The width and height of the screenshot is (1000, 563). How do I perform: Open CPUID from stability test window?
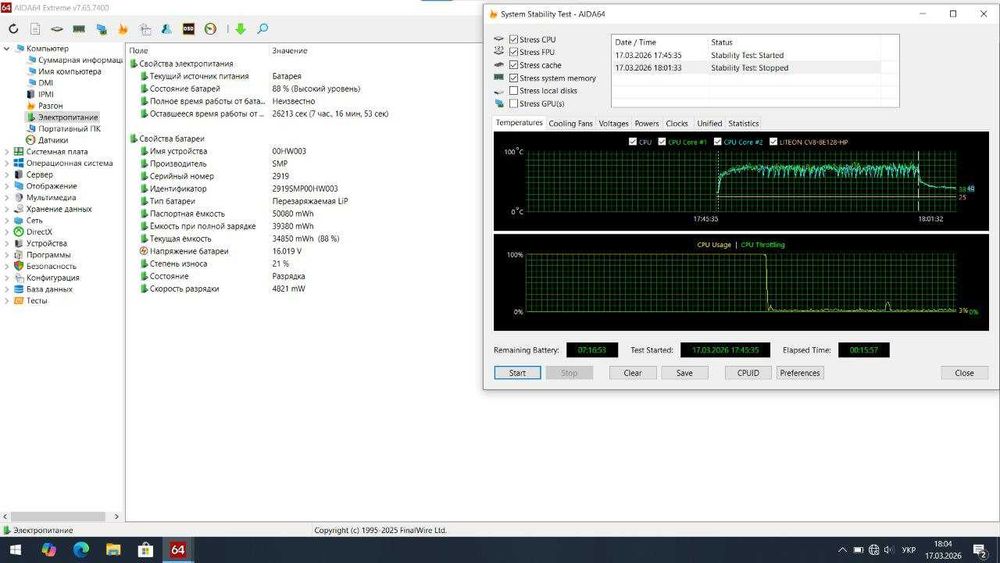point(748,373)
